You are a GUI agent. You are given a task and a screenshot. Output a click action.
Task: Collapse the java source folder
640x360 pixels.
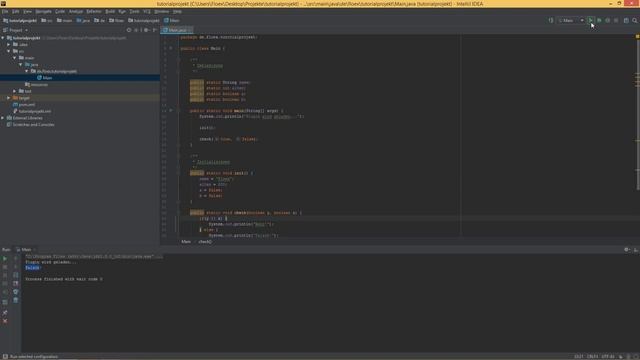tap(20, 64)
